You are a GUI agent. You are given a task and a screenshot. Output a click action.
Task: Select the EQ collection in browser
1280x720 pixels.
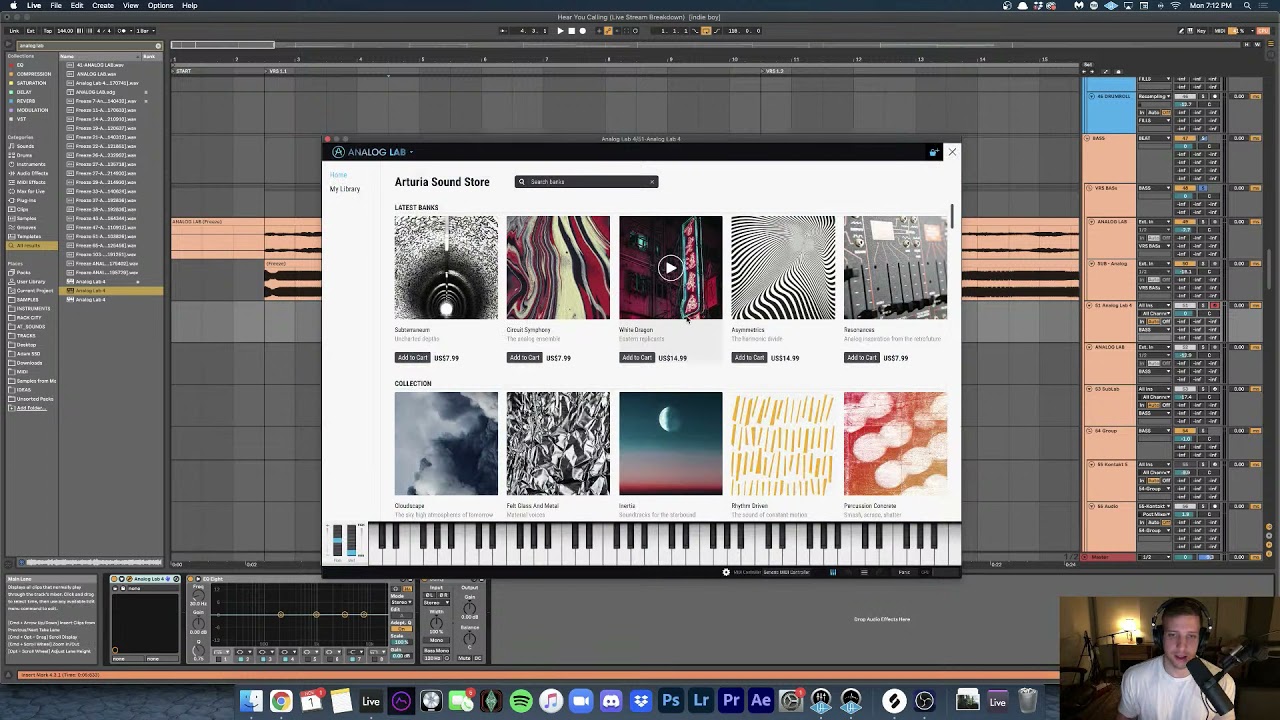pos(20,65)
